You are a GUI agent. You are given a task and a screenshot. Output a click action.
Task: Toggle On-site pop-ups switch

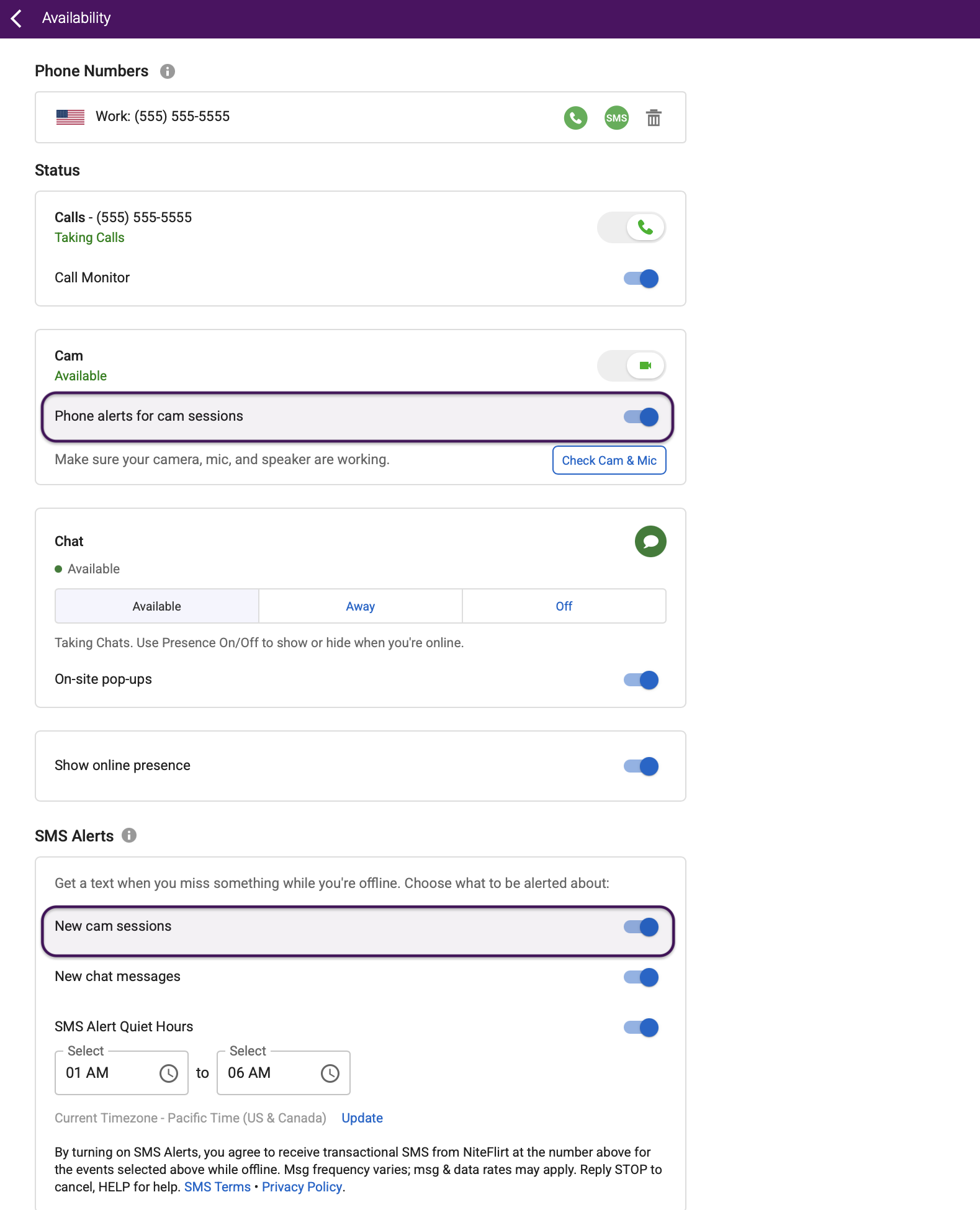[641, 680]
